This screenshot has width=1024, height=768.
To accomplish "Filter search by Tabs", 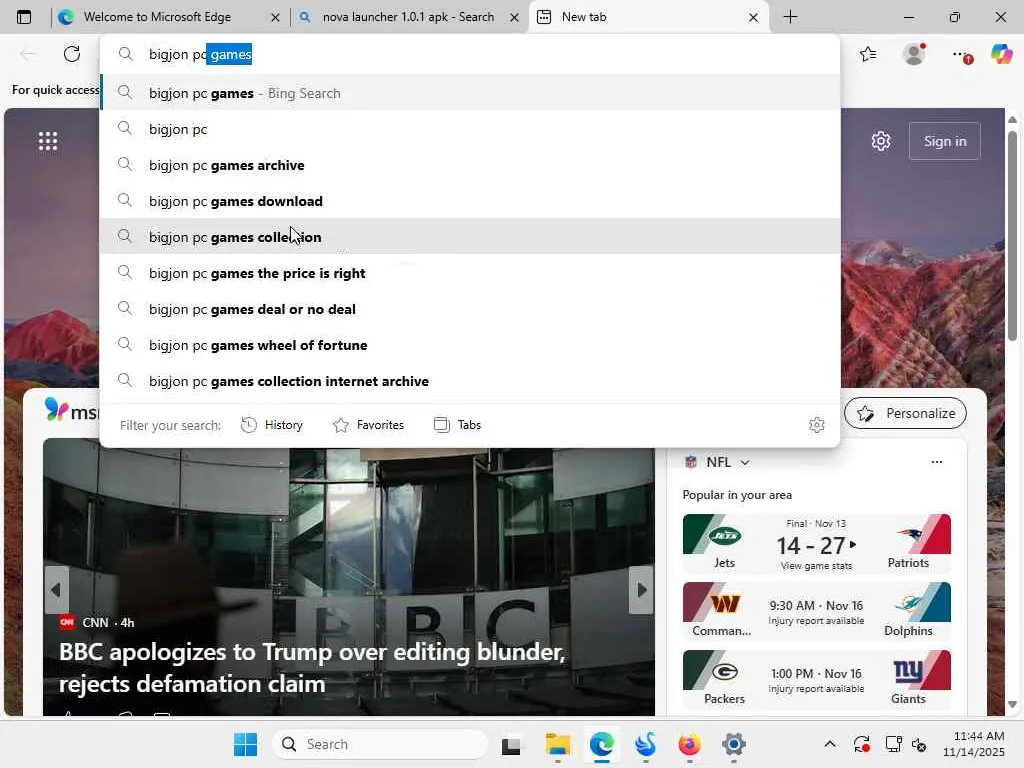I will (x=457, y=425).
